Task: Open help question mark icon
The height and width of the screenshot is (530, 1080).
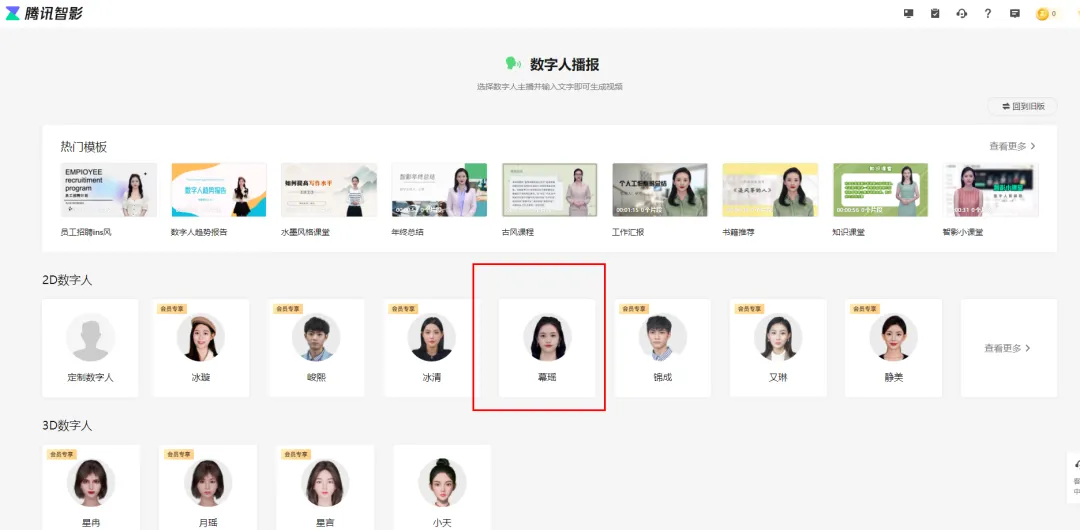Action: tap(988, 14)
